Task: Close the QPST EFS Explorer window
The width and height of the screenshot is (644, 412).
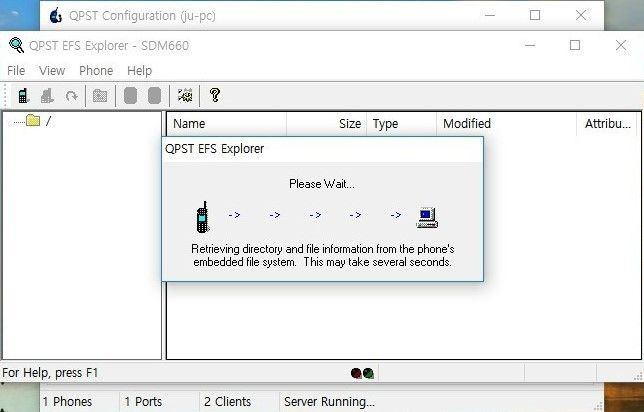Action: pyautogui.click(x=621, y=45)
